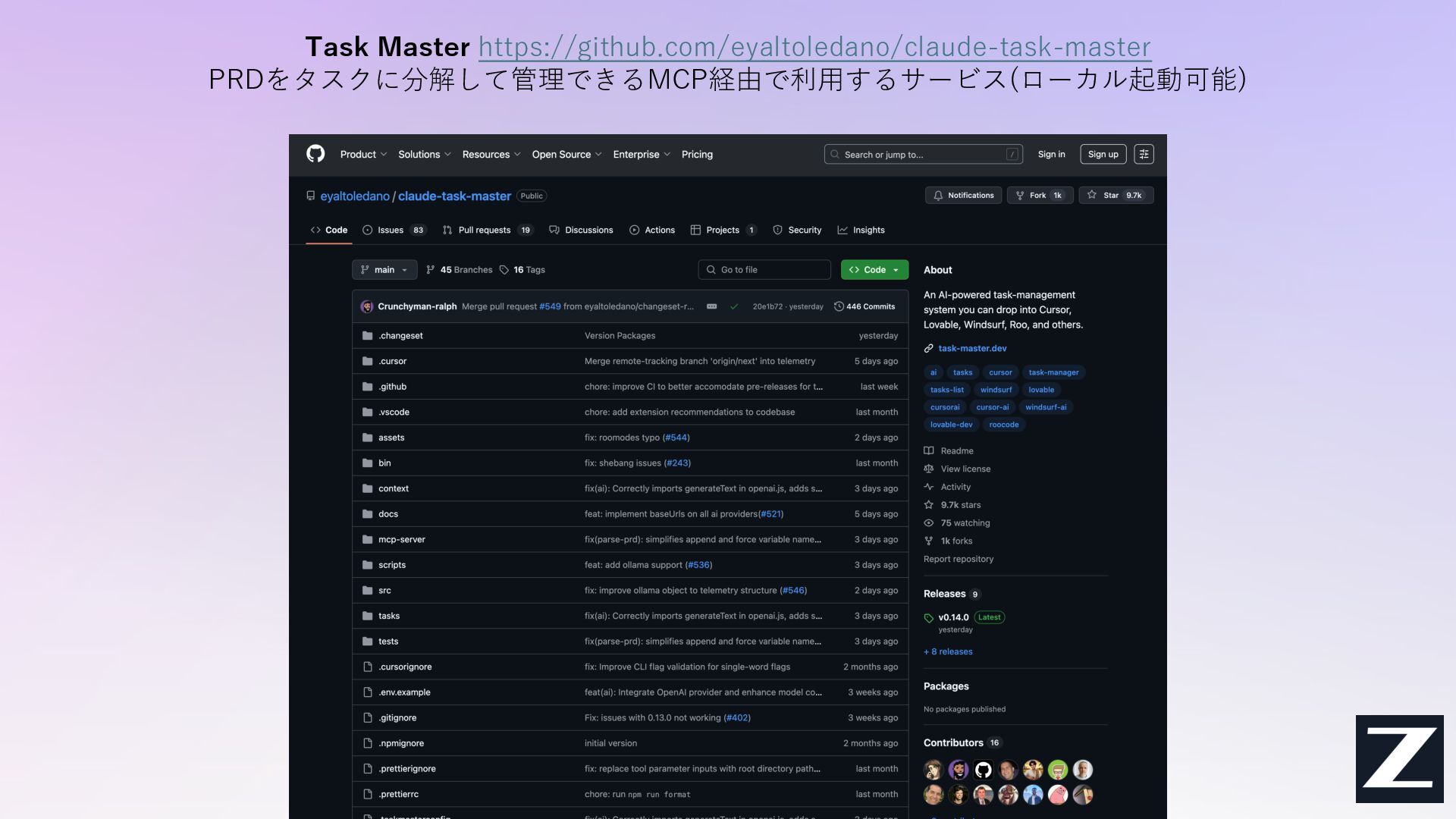Open the .cursor folder icon

368,361
